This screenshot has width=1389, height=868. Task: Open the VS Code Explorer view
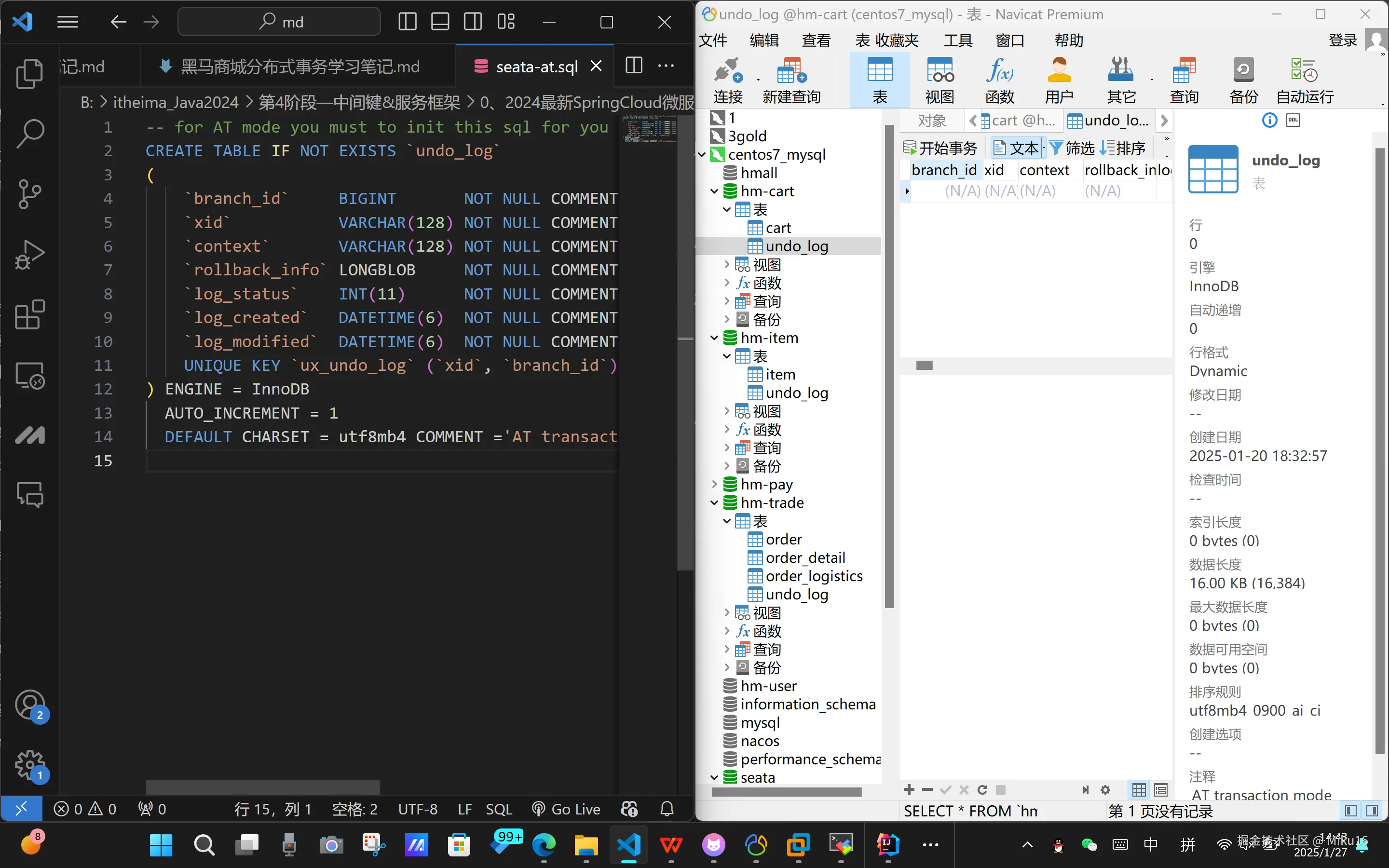pos(29,74)
